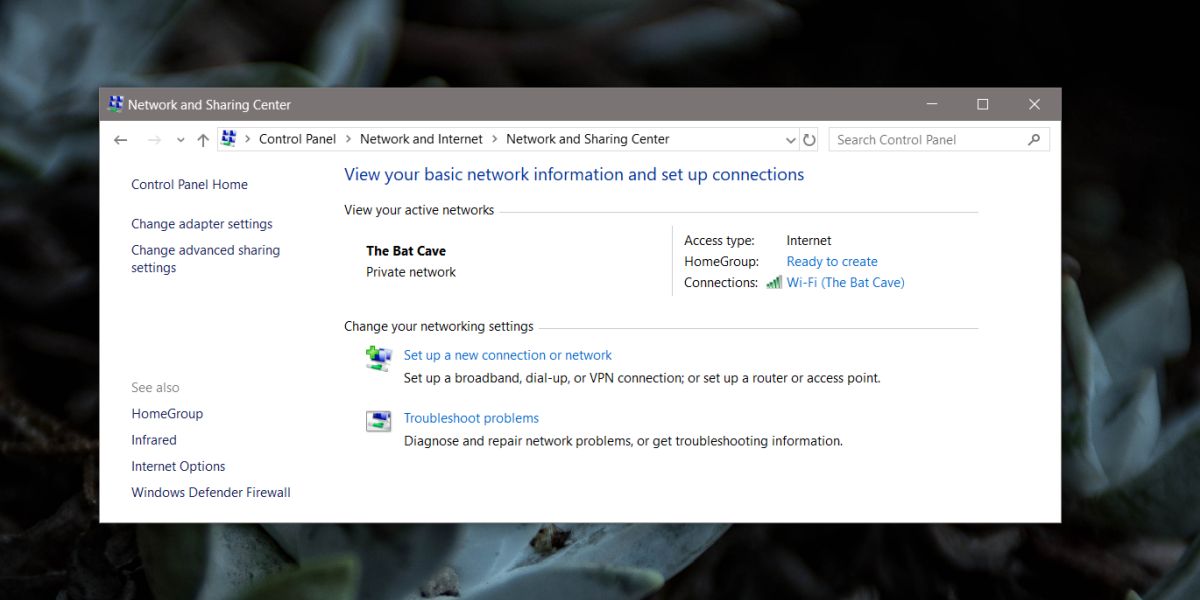The width and height of the screenshot is (1200, 600).
Task: Open the recent locations dropdown arrow
Action: point(180,141)
